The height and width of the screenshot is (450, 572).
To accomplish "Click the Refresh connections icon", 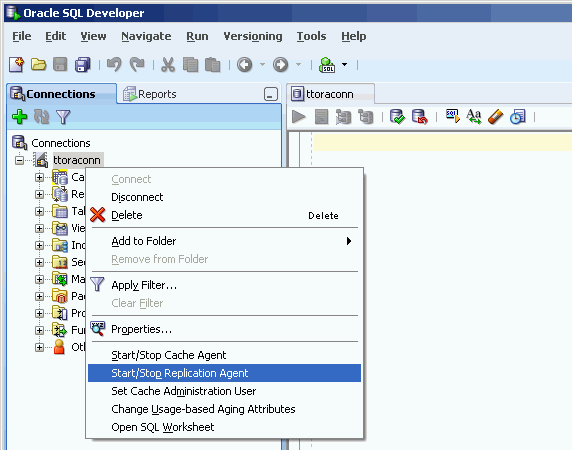I will 41,117.
